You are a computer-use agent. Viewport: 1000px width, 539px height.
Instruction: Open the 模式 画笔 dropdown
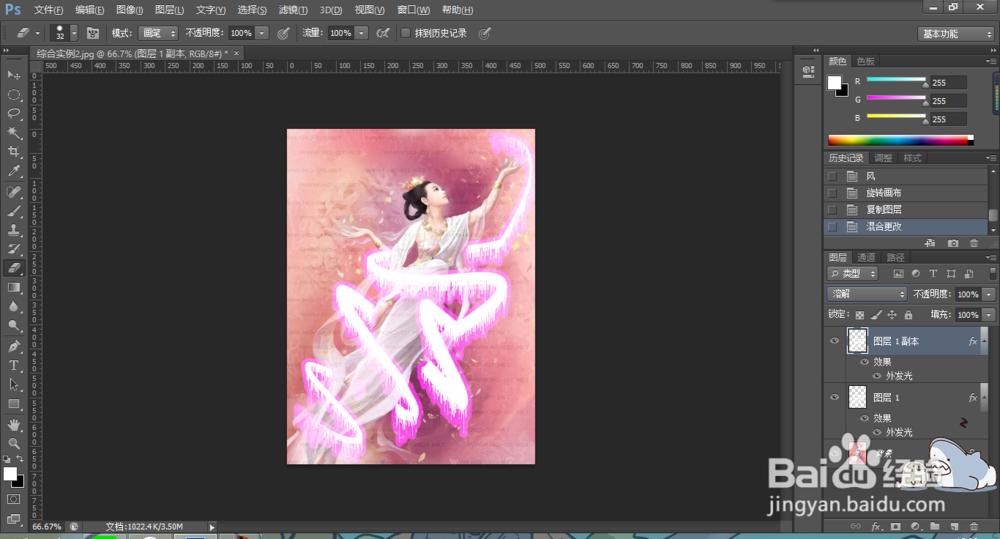pos(158,33)
